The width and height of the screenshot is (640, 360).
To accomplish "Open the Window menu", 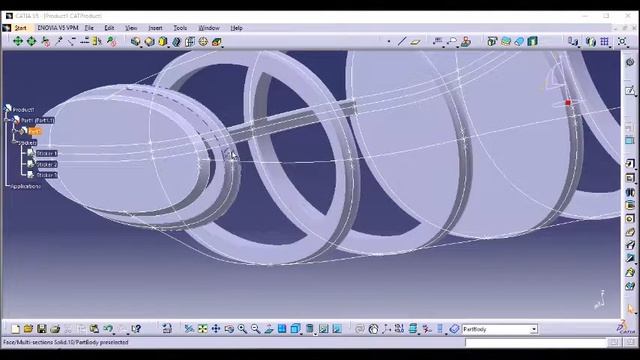I will (209, 28).
